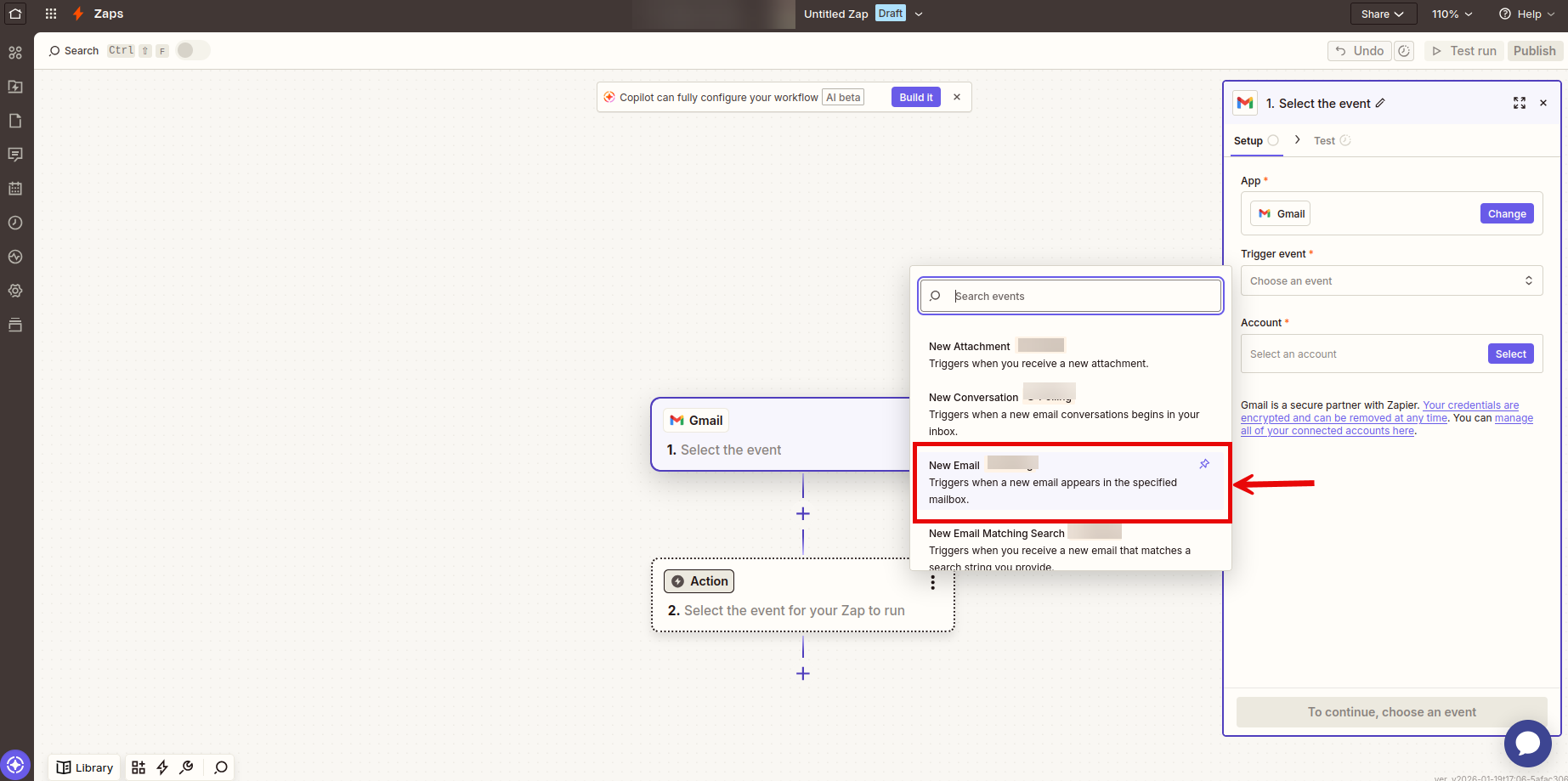
Task: Dismiss the Copilot banner
Action: point(957,97)
